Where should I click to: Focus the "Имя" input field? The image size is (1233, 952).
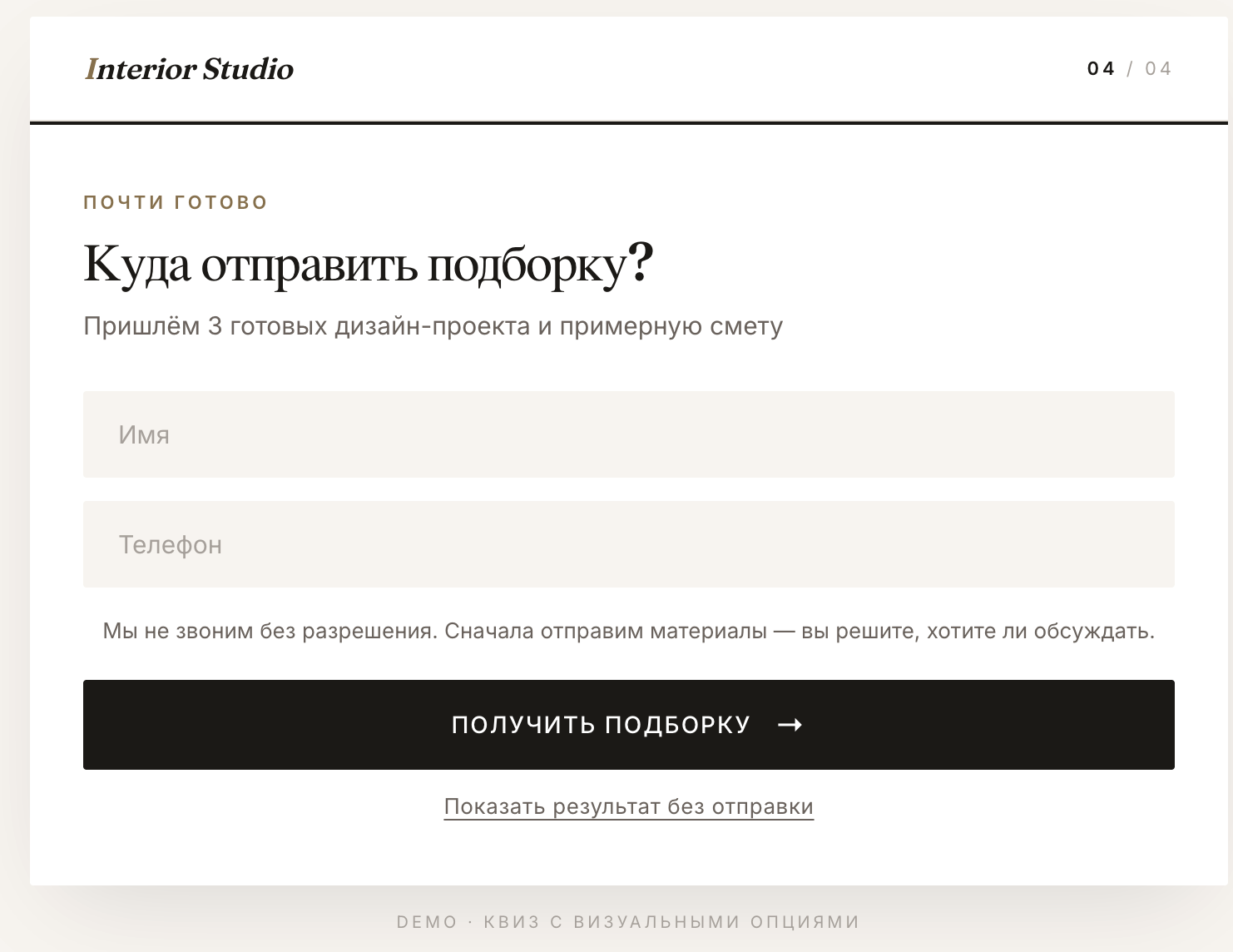[x=628, y=434]
